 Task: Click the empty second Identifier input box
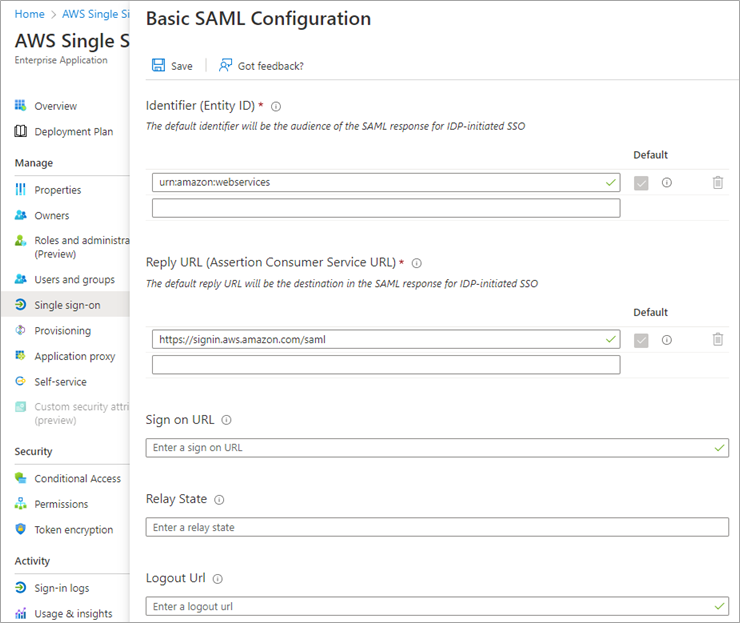(x=386, y=208)
